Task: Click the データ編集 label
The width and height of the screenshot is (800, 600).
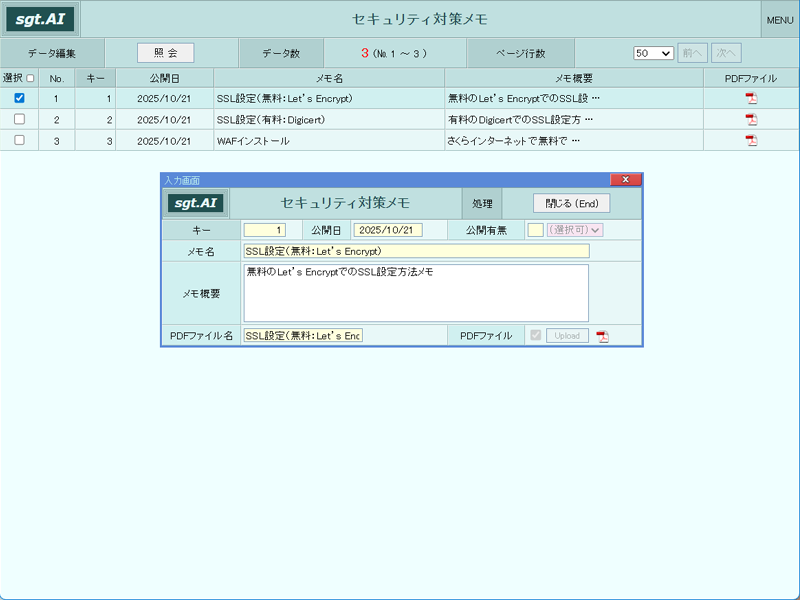Action: tap(52, 53)
